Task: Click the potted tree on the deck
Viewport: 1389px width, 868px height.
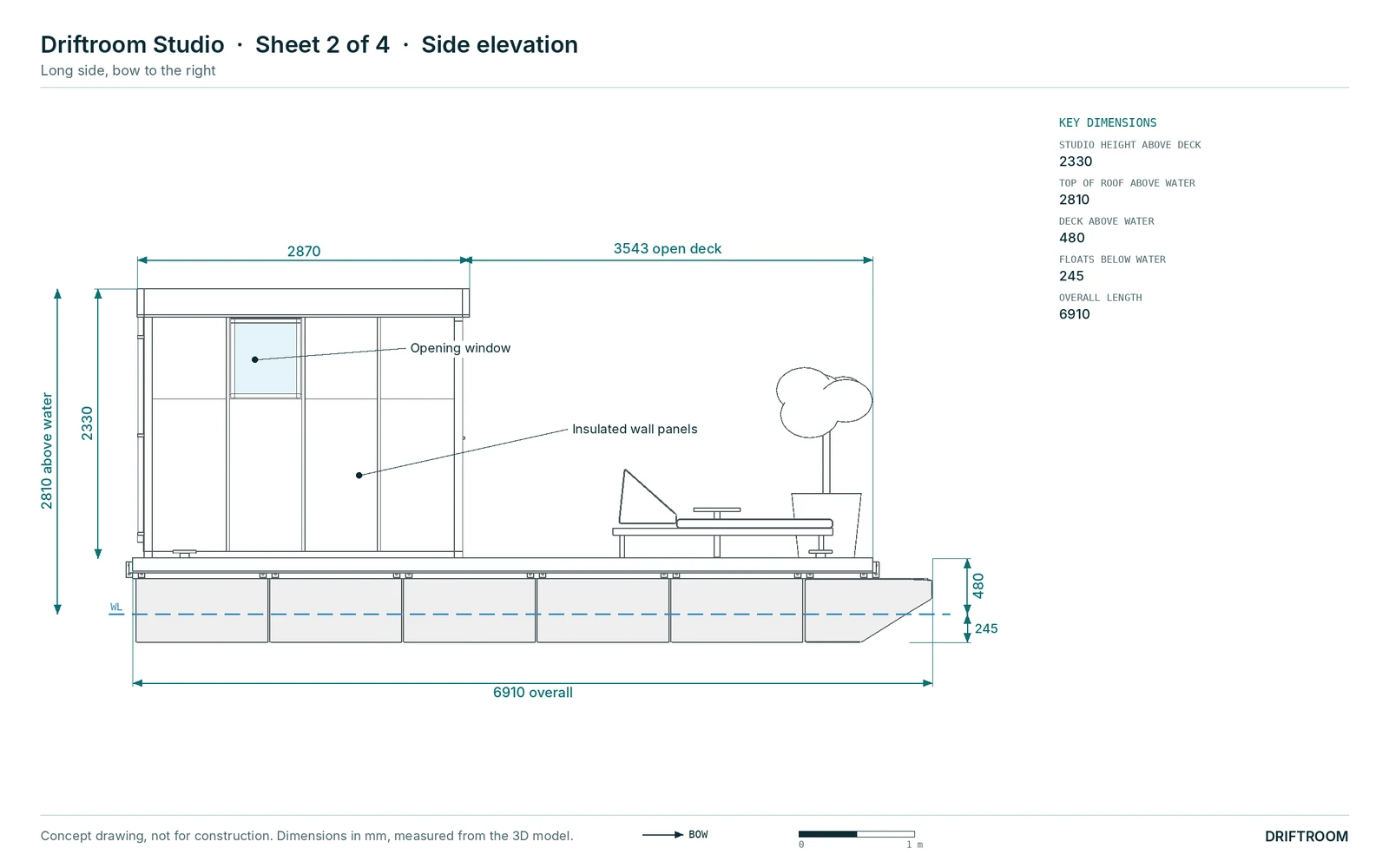Action: 825,462
